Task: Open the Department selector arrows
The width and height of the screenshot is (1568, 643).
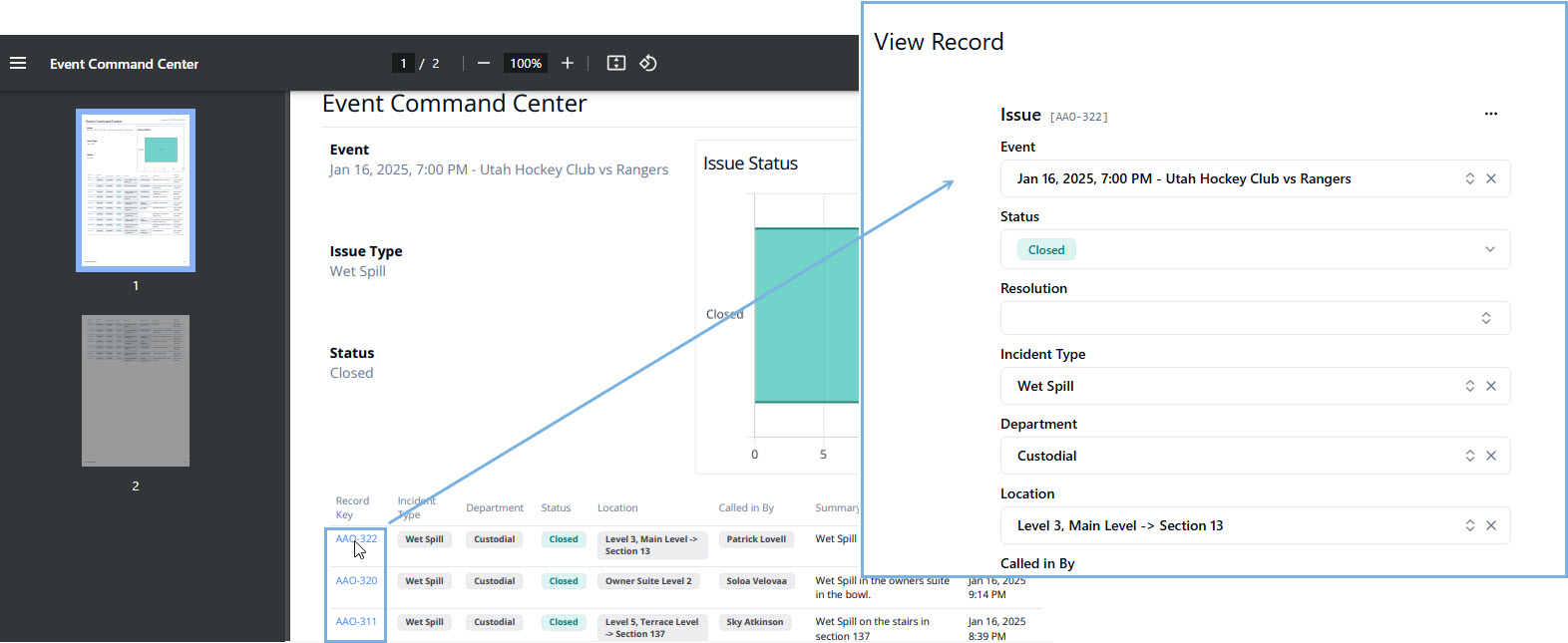Action: [1469, 456]
